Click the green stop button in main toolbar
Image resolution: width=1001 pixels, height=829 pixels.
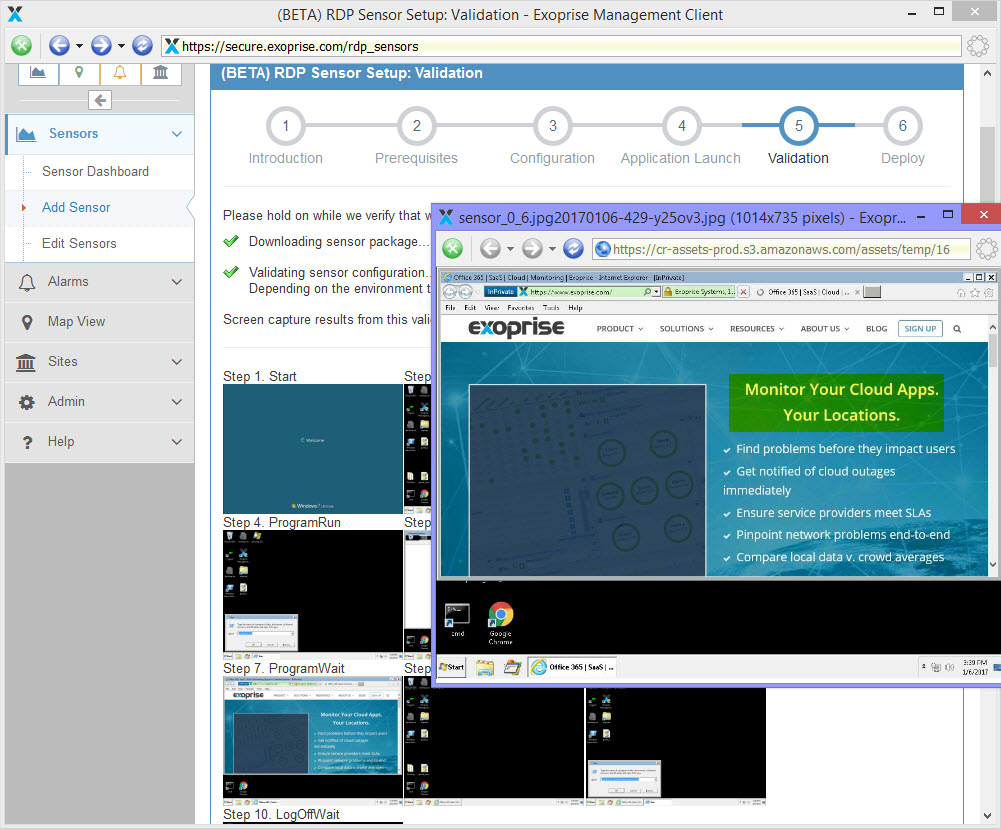(x=21, y=45)
